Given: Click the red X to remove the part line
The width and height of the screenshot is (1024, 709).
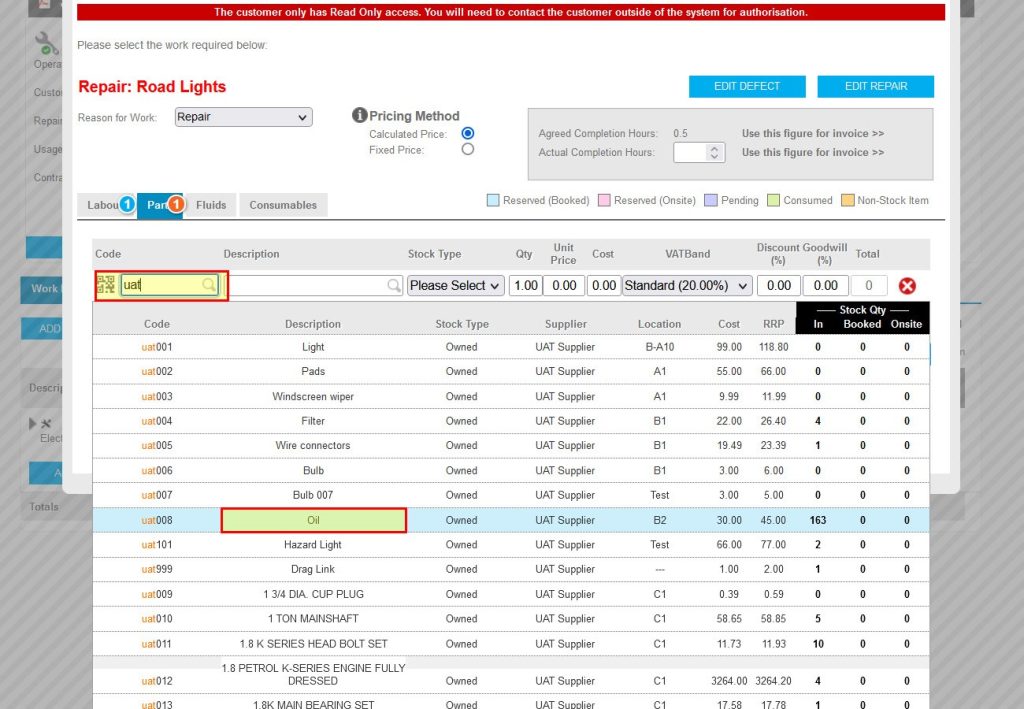Looking at the screenshot, I should (907, 285).
